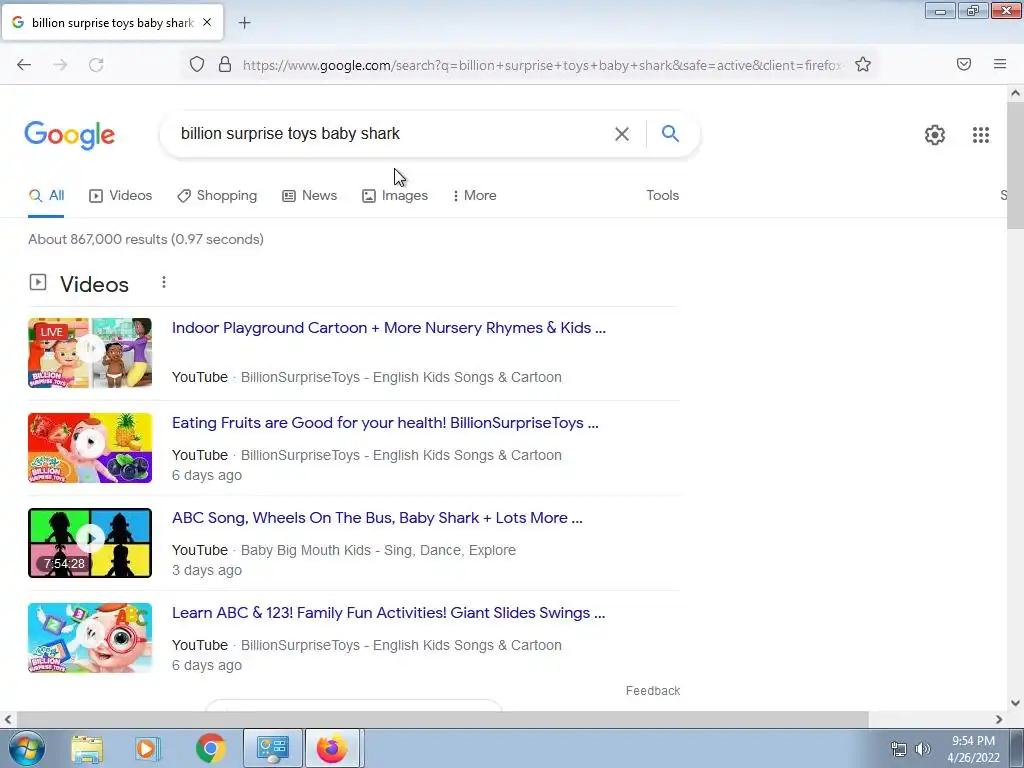This screenshot has width=1024, height=768.
Task: Open the volume speaker tray icon
Action: [x=923, y=749]
